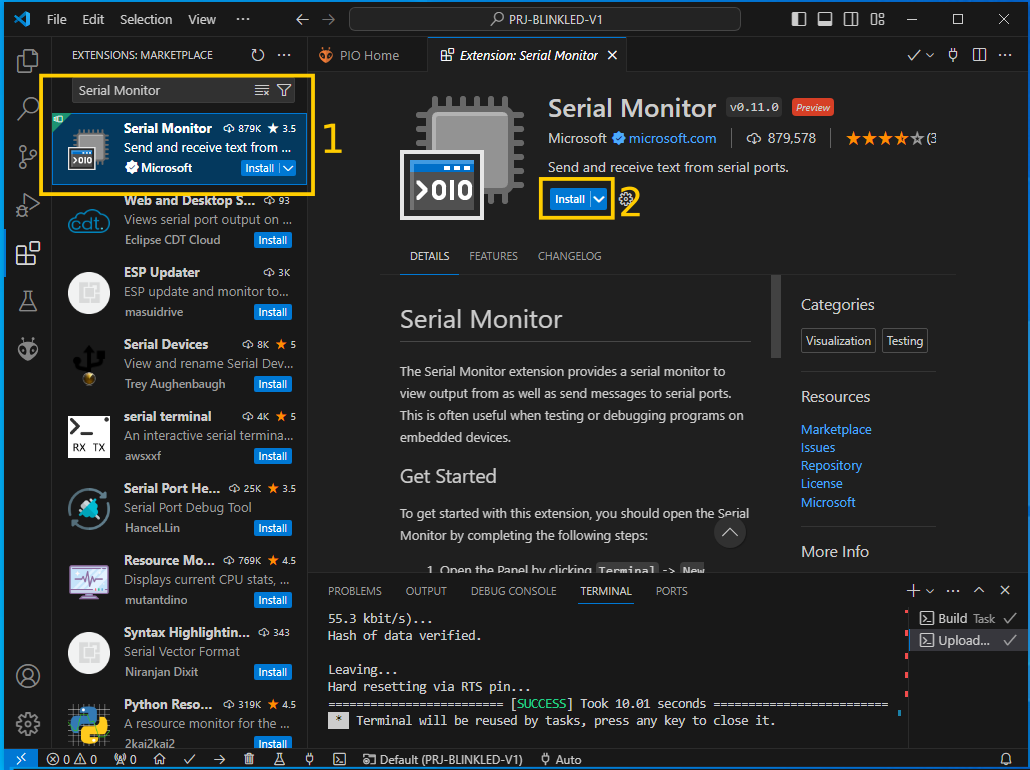Open the terminal panel more actions menu
This screenshot has width=1030, height=770.
click(953, 591)
